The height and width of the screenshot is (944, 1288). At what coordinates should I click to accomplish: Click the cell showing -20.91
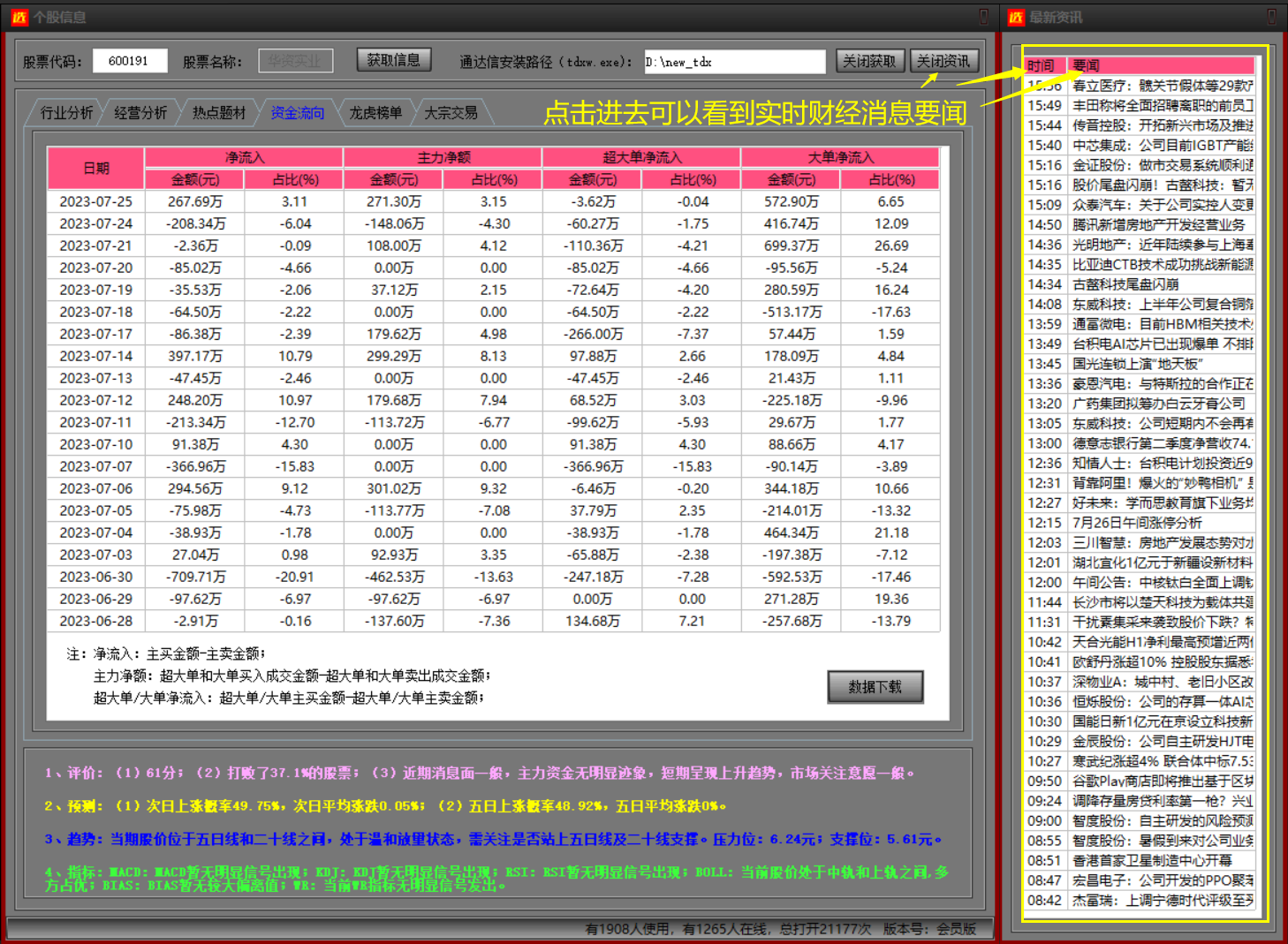(x=295, y=577)
